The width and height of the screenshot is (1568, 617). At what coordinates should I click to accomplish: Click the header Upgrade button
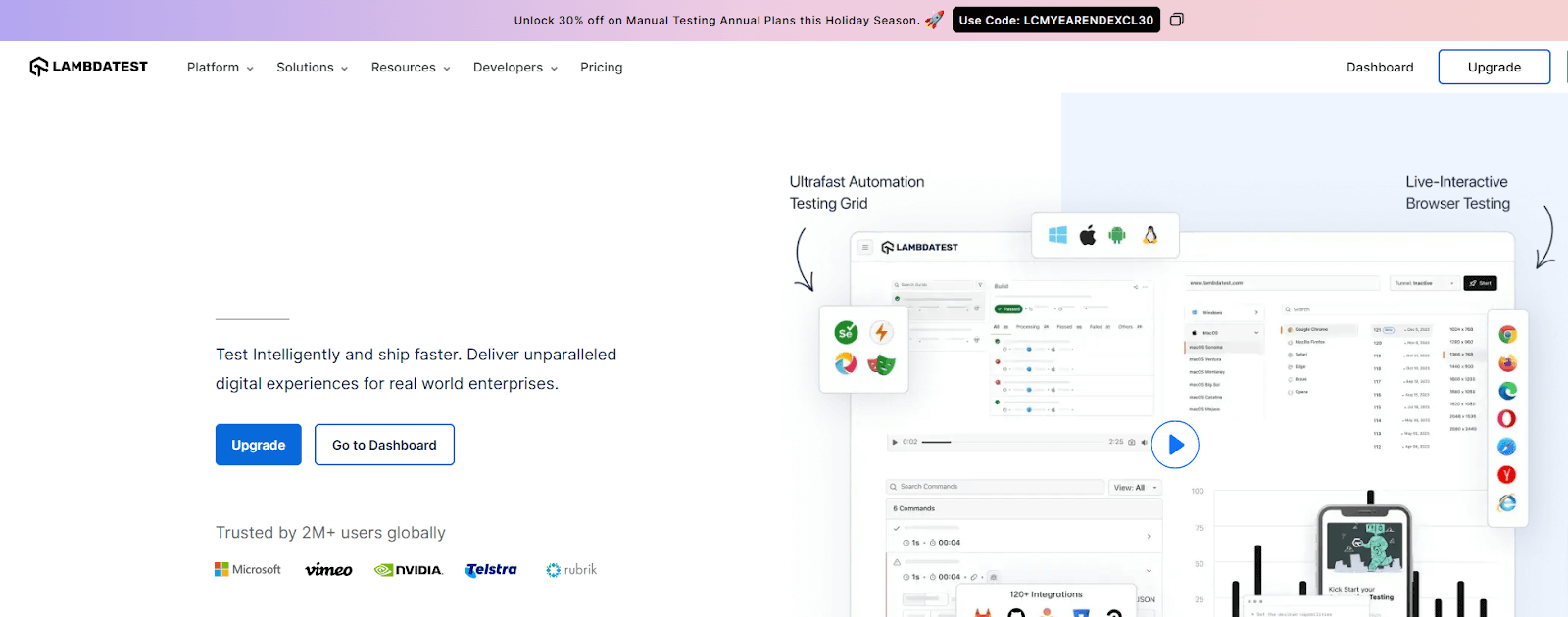1494,67
